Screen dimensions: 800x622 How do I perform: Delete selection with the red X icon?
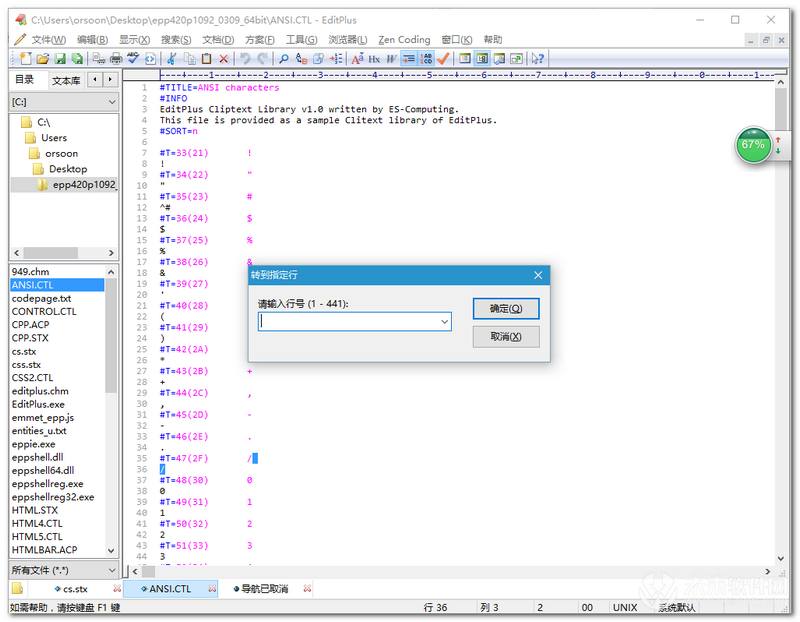tap(223, 59)
